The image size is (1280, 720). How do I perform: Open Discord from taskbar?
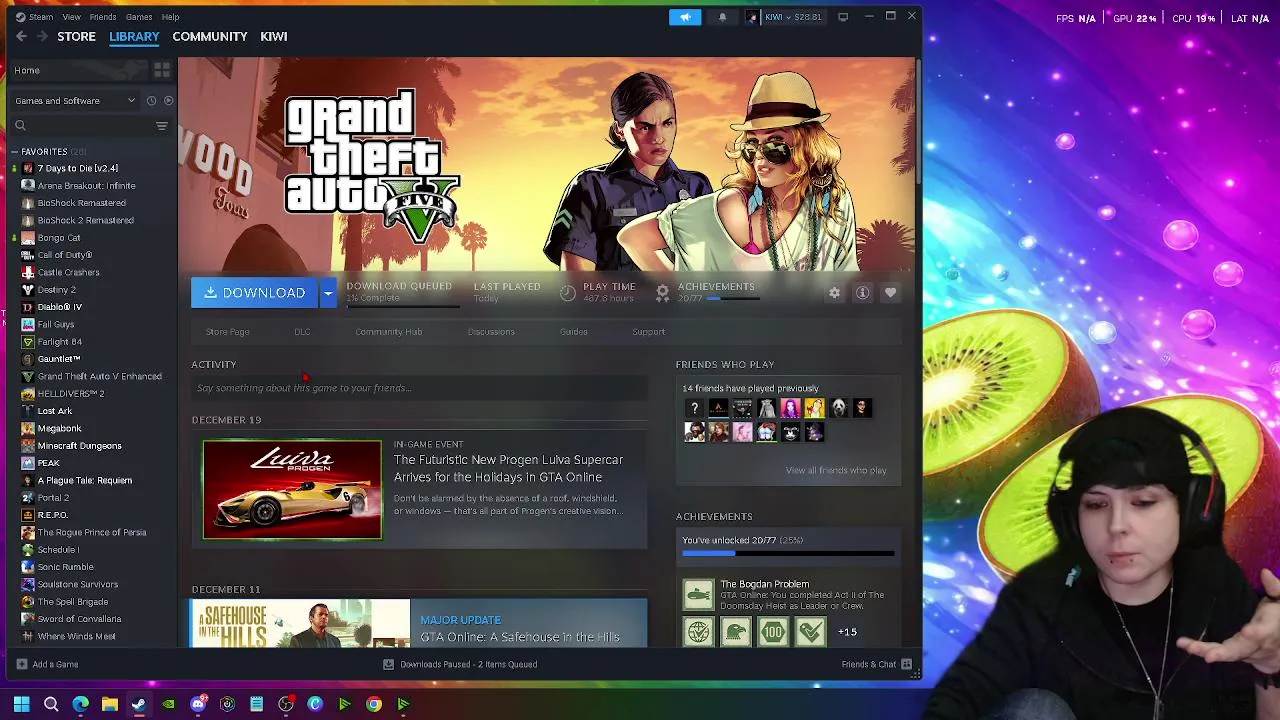point(198,704)
